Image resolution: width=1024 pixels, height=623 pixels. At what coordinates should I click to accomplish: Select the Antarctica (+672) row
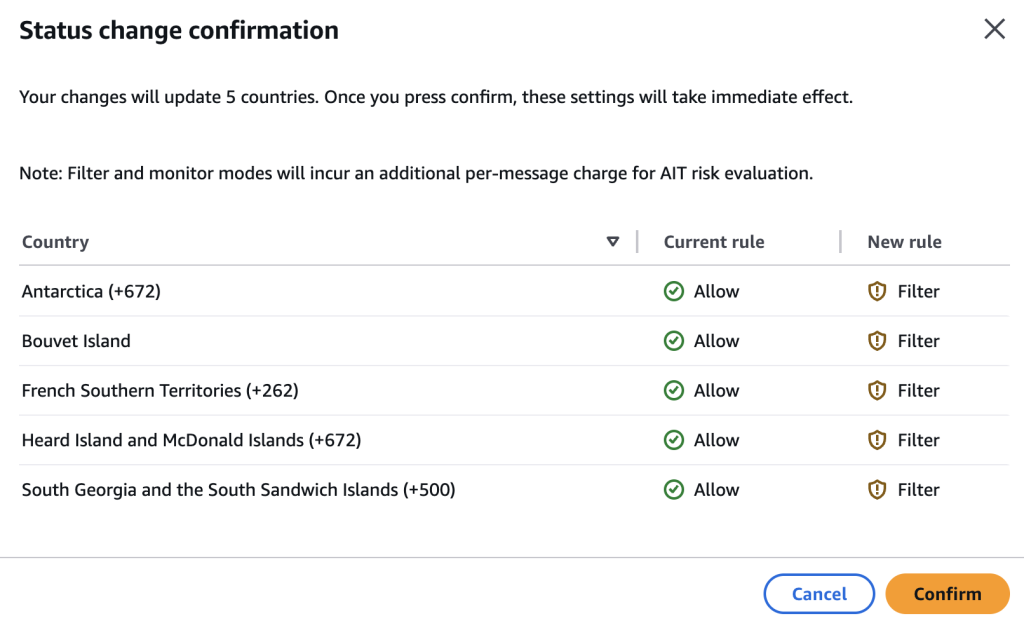pyautogui.click(x=91, y=292)
